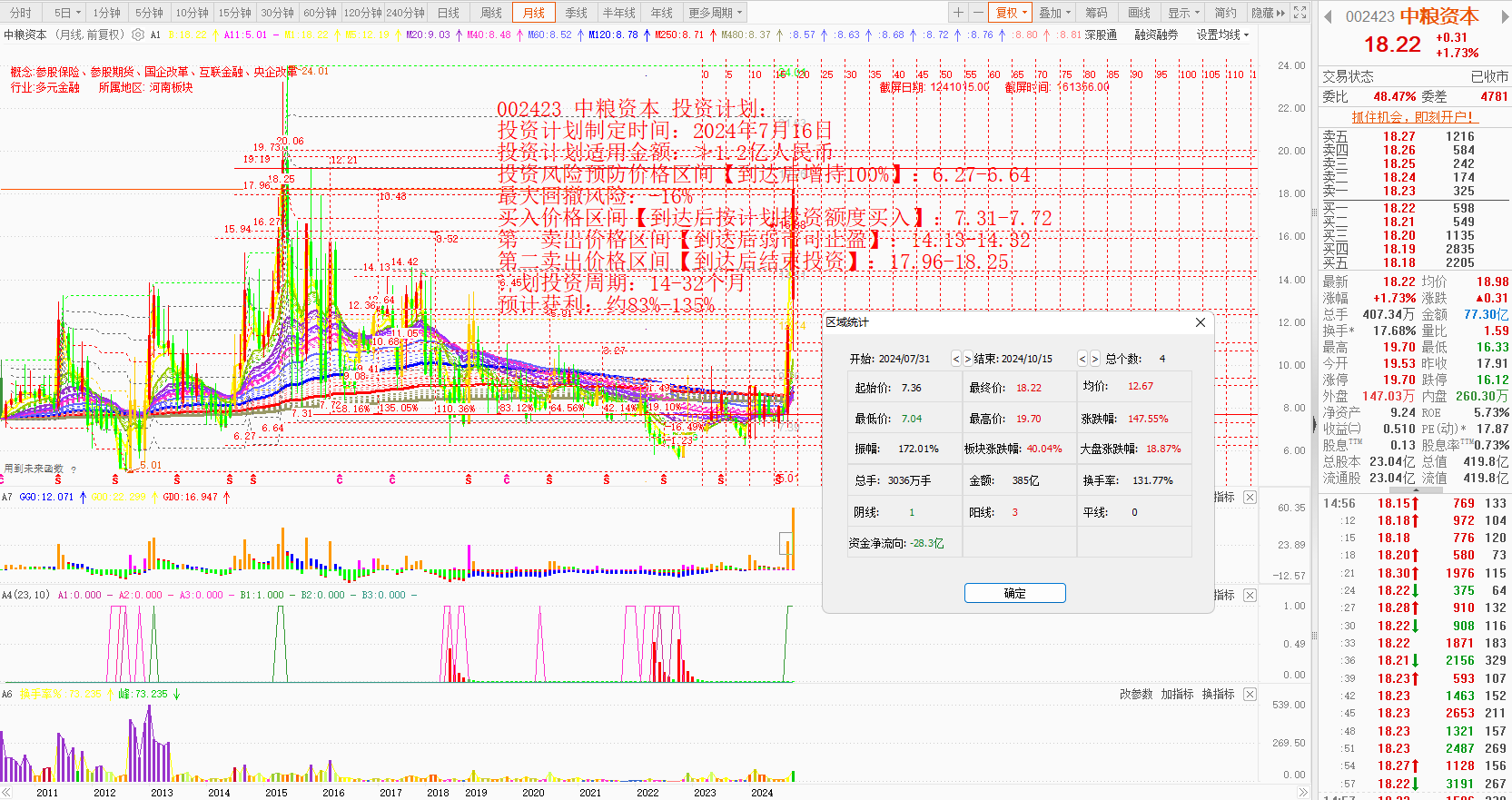
Task: Zoom out the chart with minus icon
Action: (x=977, y=13)
